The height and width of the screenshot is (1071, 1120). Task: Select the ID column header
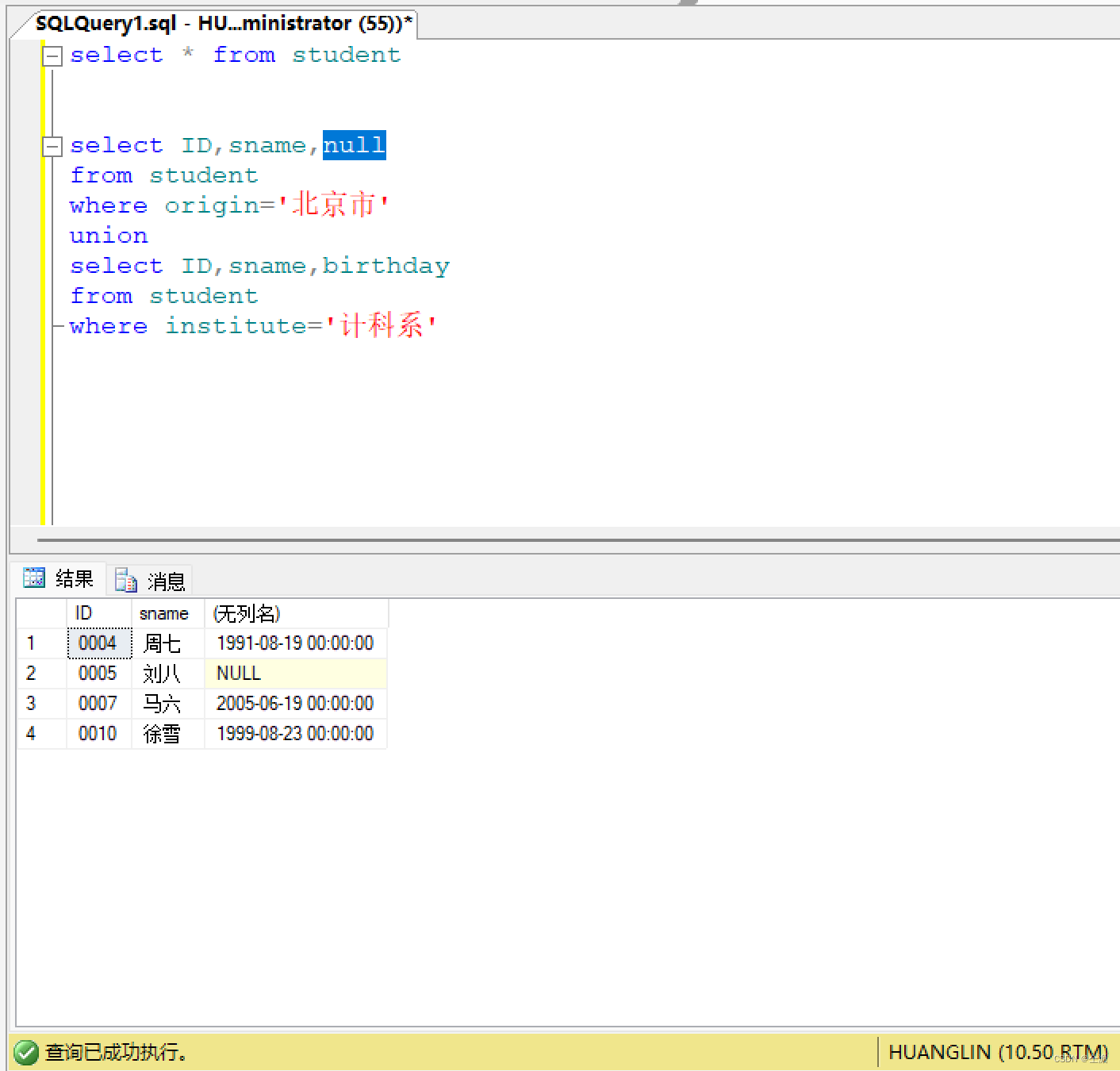point(99,613)
